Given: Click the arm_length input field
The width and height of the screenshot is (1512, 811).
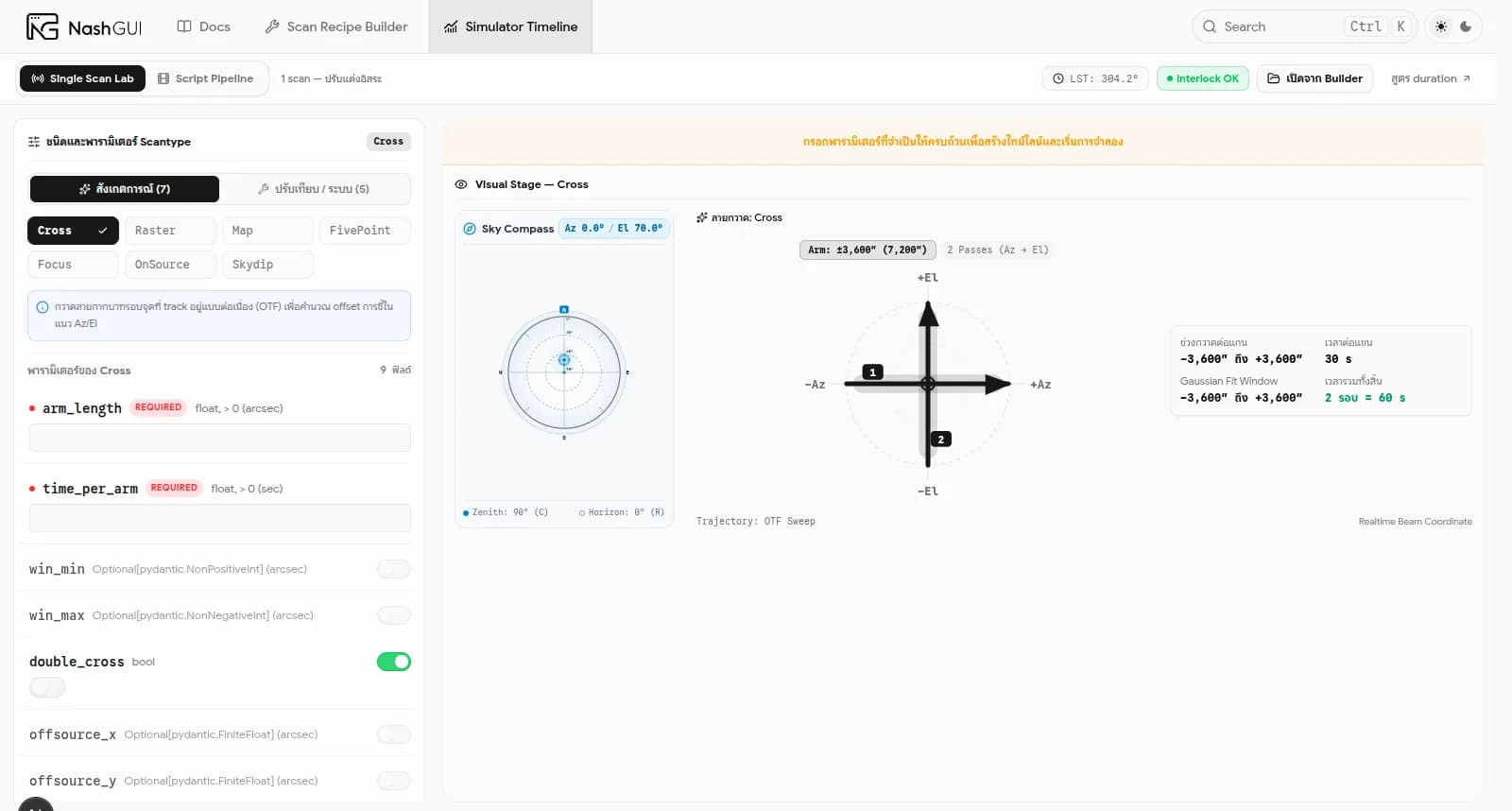Looking at the screenshot, I should point(220,438).
